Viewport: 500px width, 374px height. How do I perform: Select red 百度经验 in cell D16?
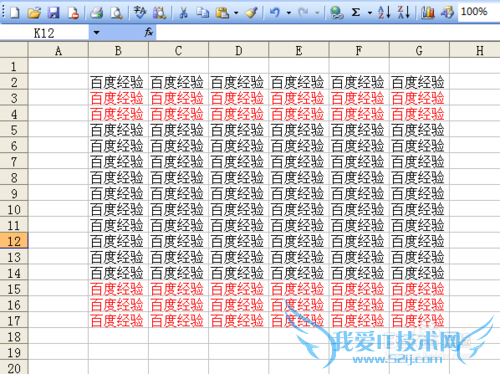coord(239,305)
